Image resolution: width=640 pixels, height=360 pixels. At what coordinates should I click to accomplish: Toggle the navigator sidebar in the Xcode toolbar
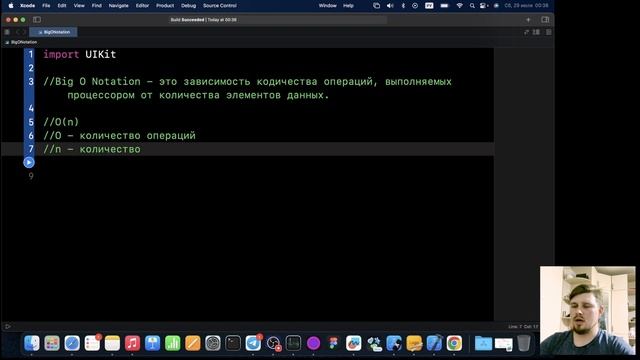coord(37,20)
